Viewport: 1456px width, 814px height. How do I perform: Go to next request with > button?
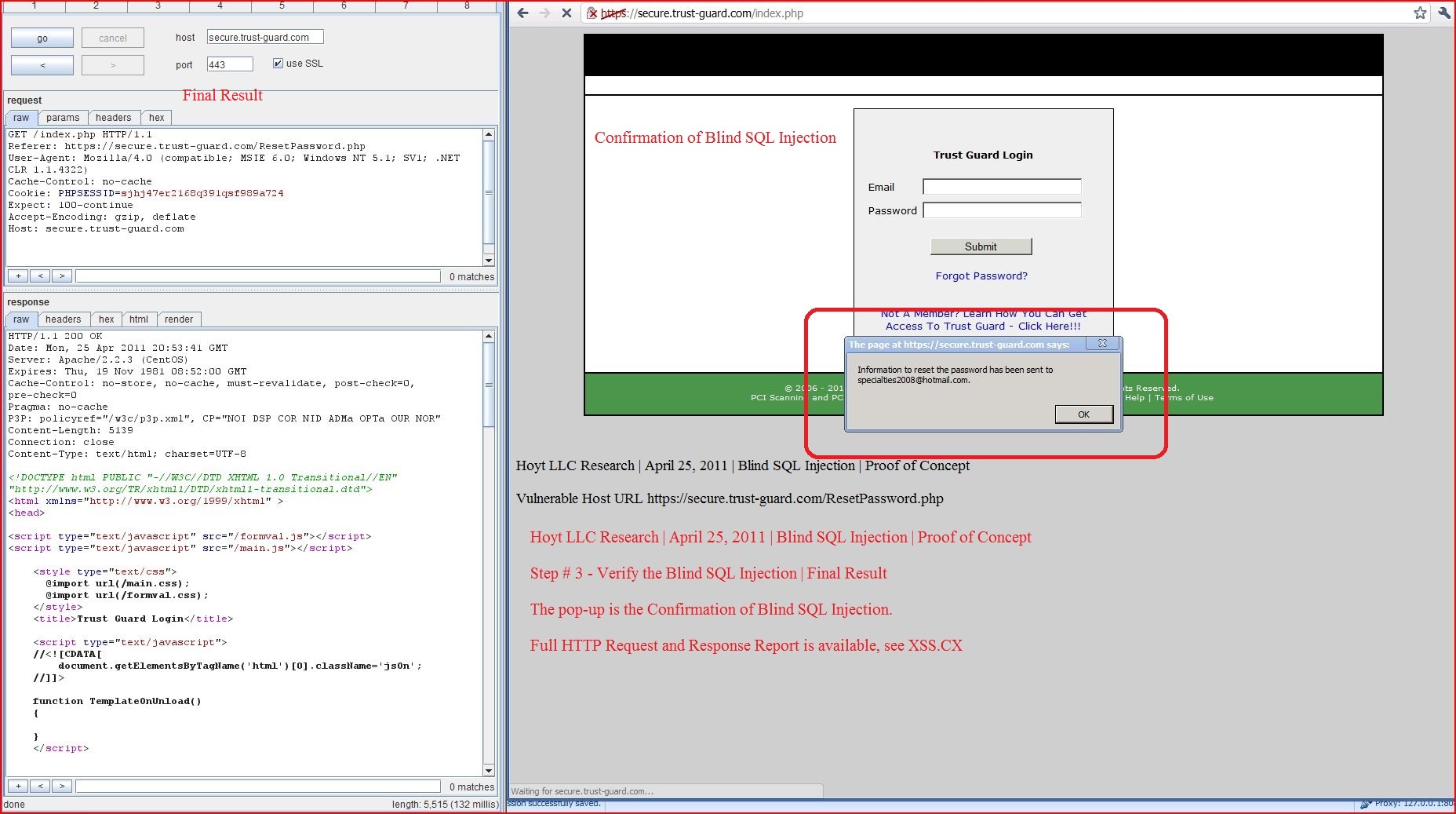point(113,65)
